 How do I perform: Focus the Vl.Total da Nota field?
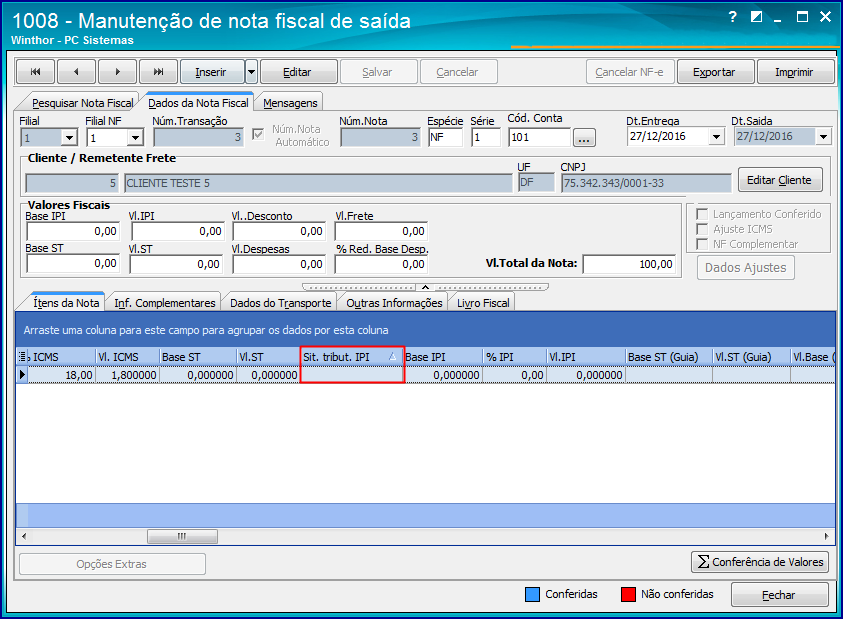pos(630,264)
